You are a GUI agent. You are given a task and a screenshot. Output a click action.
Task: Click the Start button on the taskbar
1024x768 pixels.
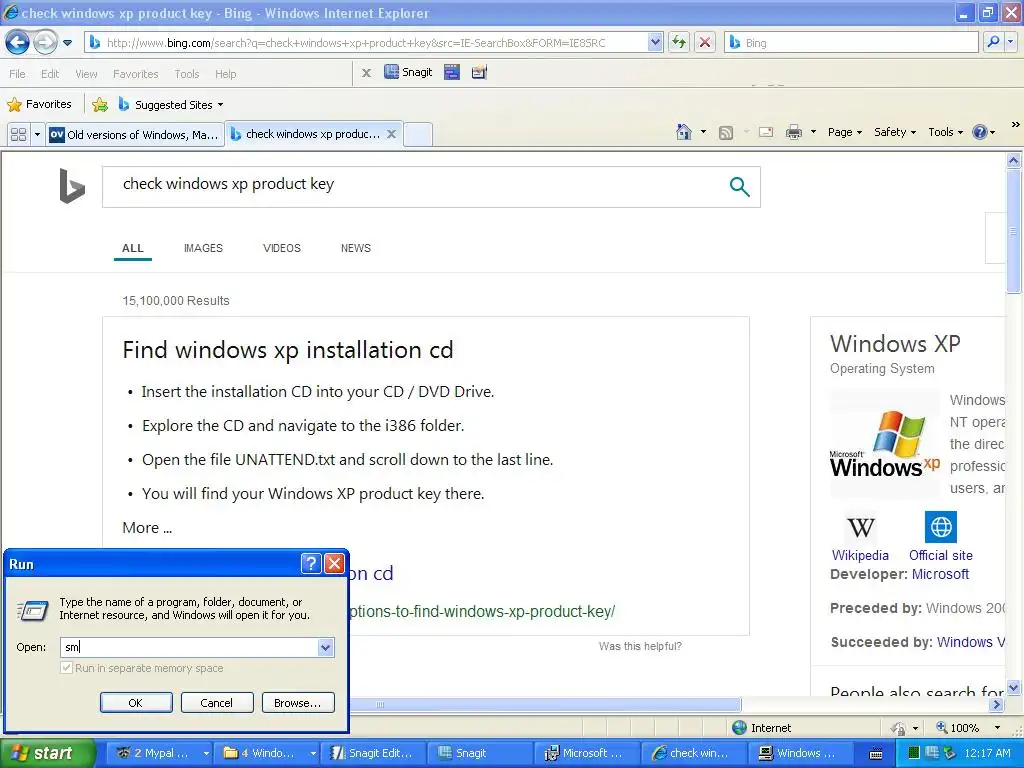[x=47, y=753]
